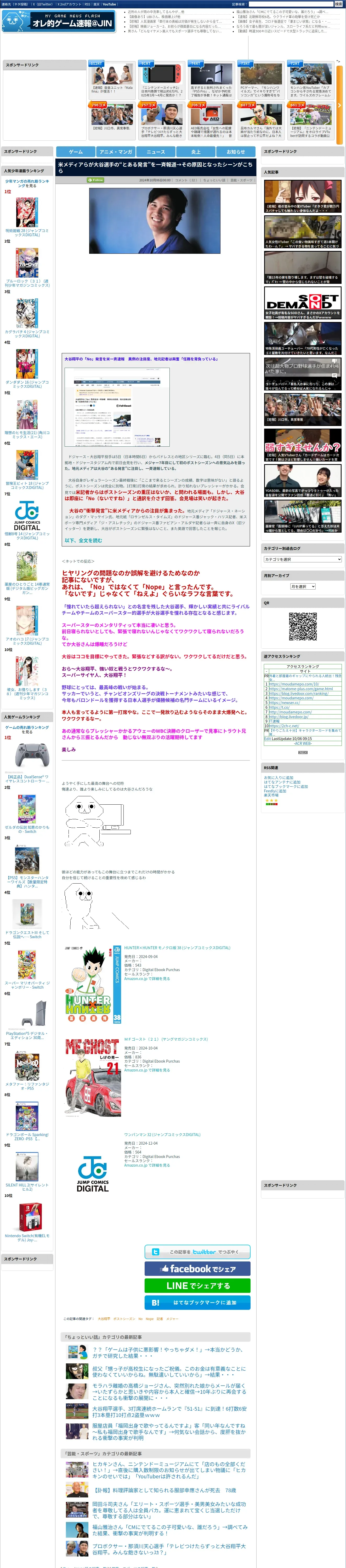The width and height of the screenshot is (346, 1568).
Task: Share the article on LINE
Action: click(197, 1285)
